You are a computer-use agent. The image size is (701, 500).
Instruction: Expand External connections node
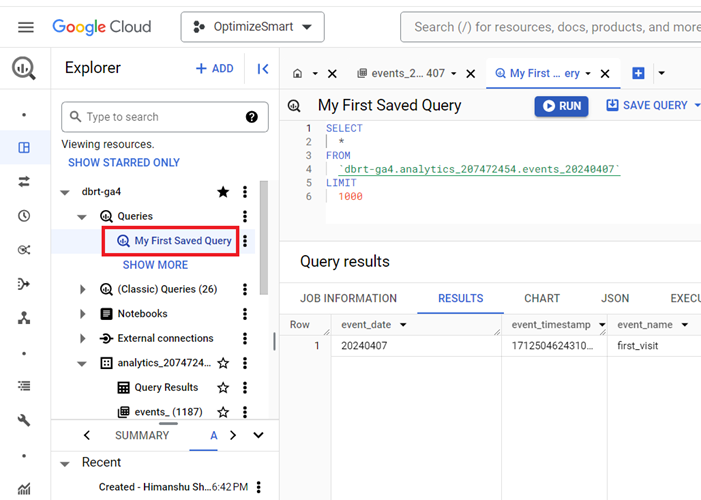83,339
